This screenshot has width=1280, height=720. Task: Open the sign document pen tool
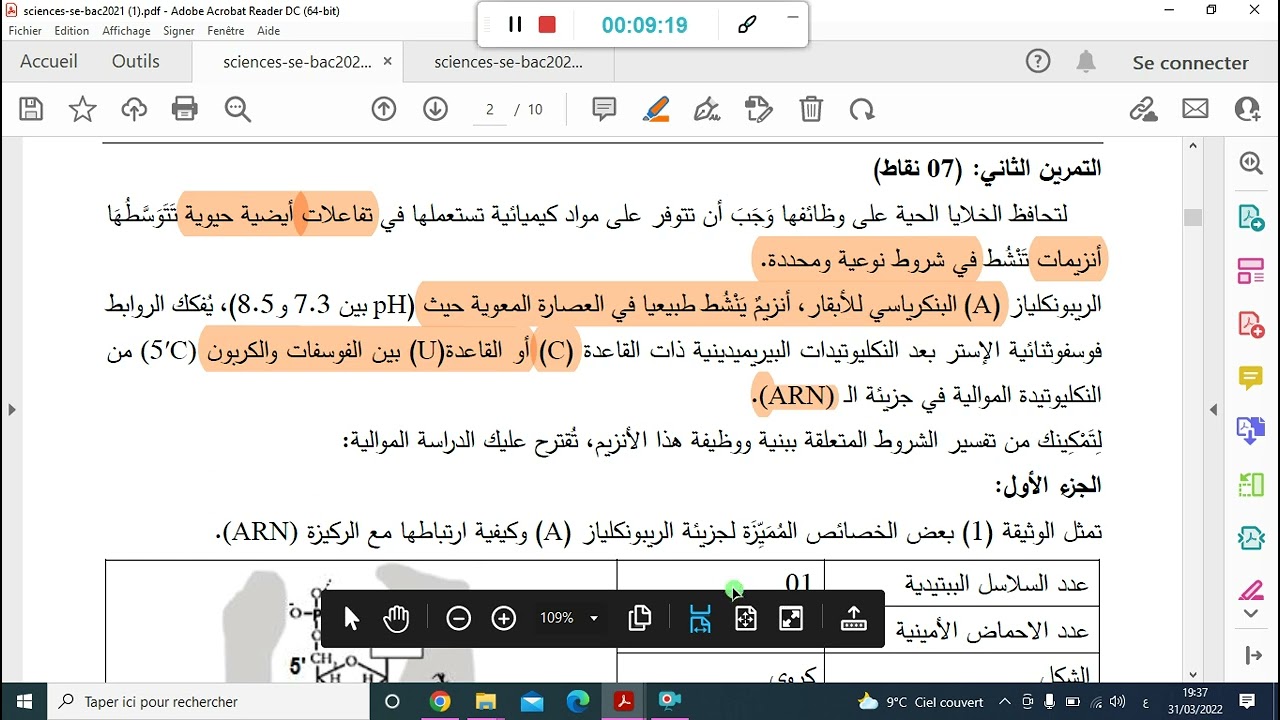[707, 109]
